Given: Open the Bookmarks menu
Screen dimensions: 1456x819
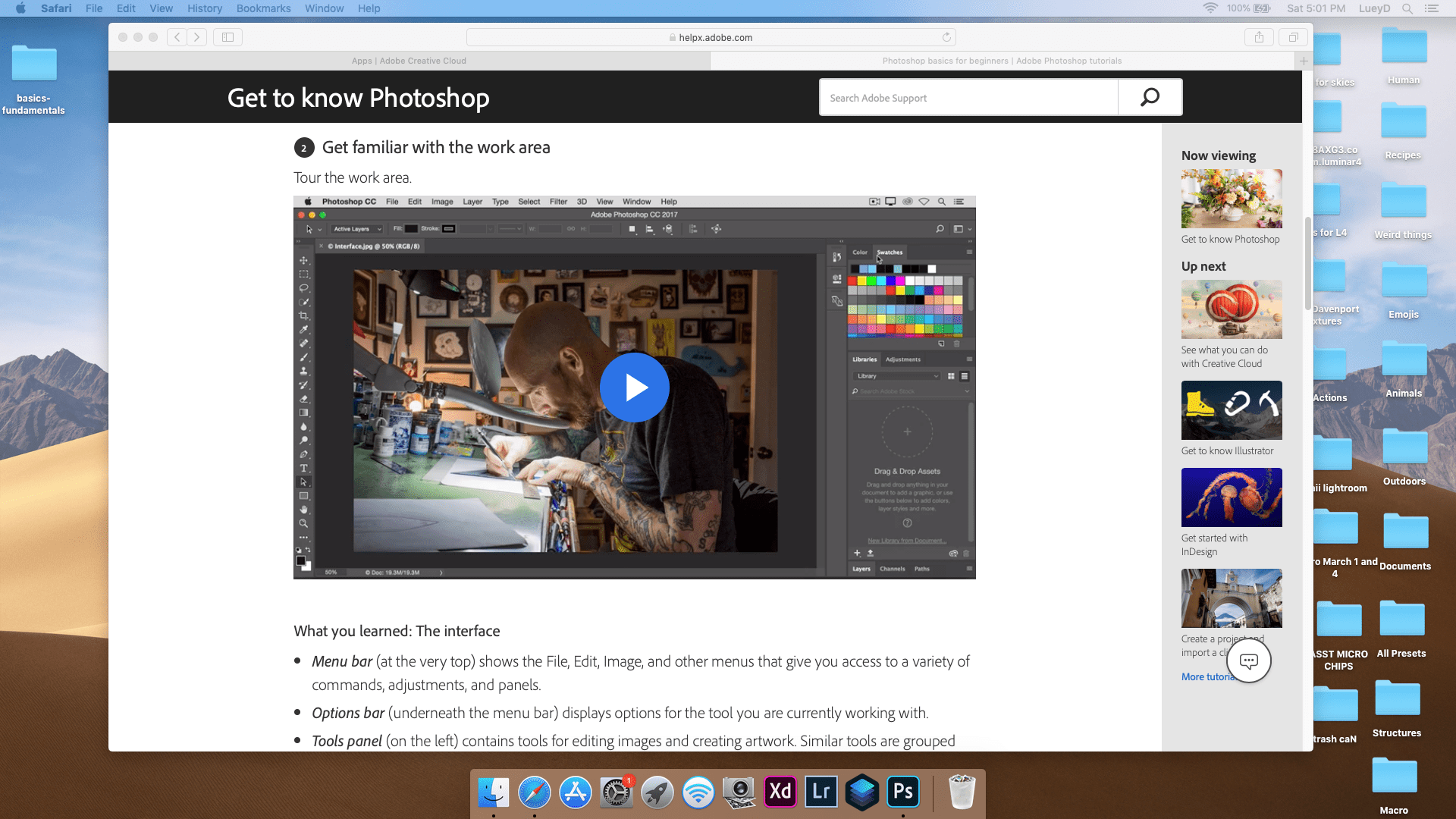Looking at the screenshot, I should click(263, 8).
